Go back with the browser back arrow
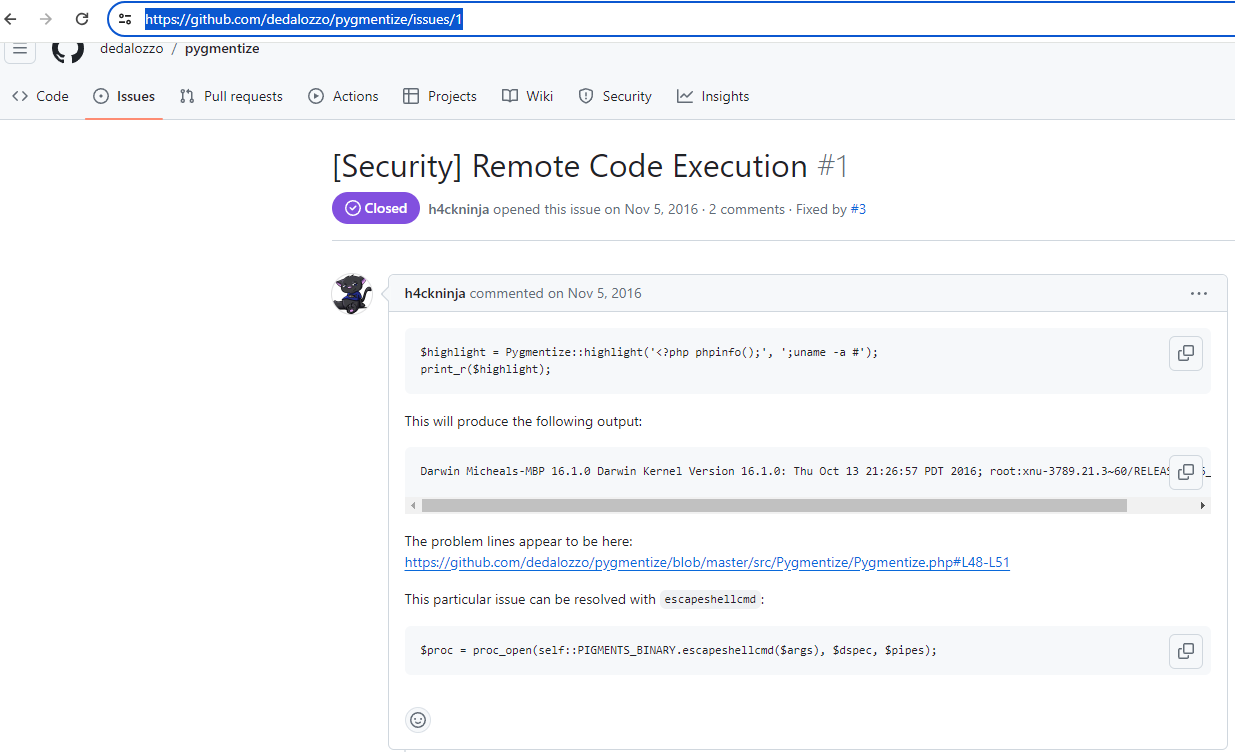 pos(12,19)
